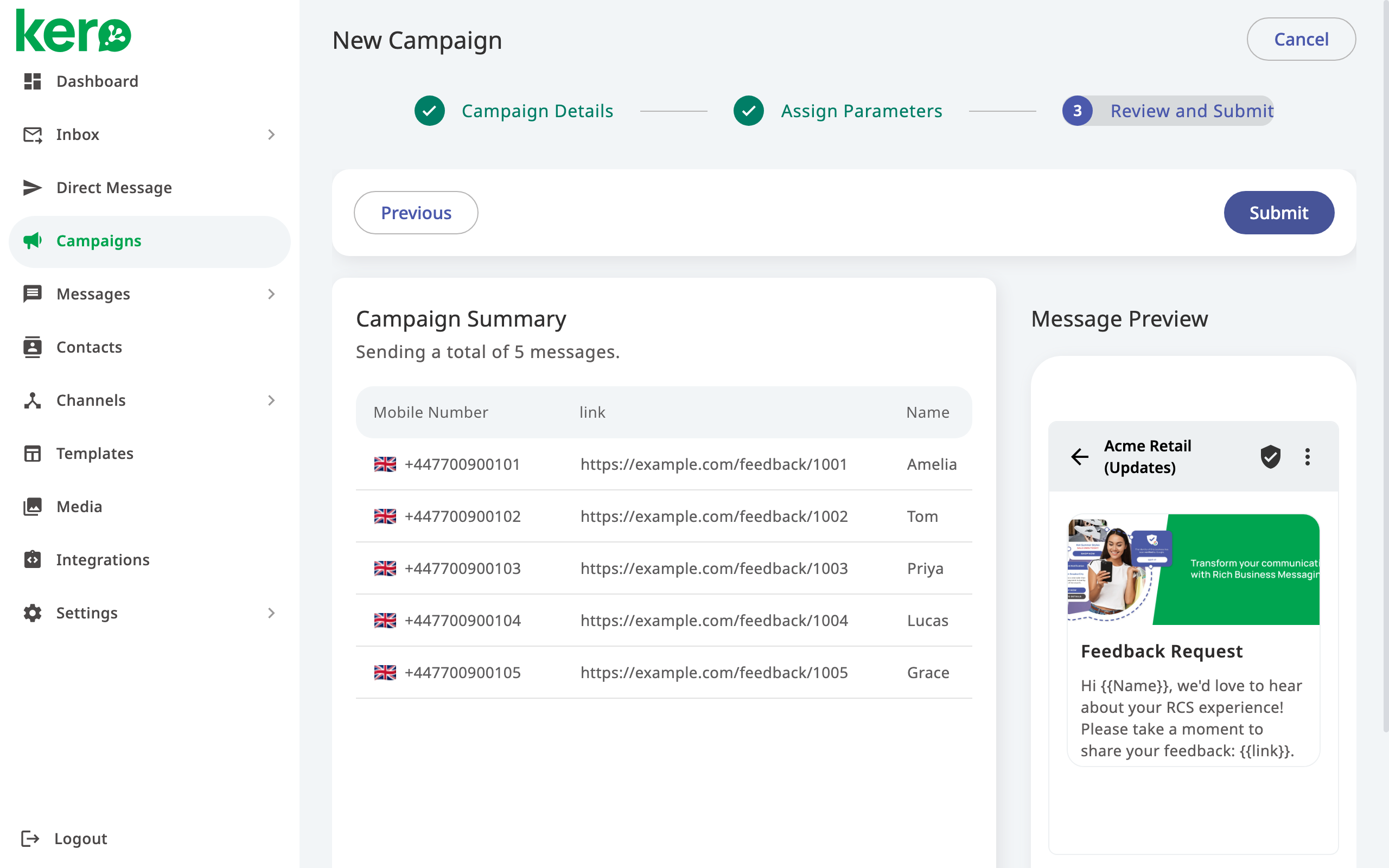Screen dimensions: 1389x868
Task: Submit the campaign
Action: [x=1279, y=213]
